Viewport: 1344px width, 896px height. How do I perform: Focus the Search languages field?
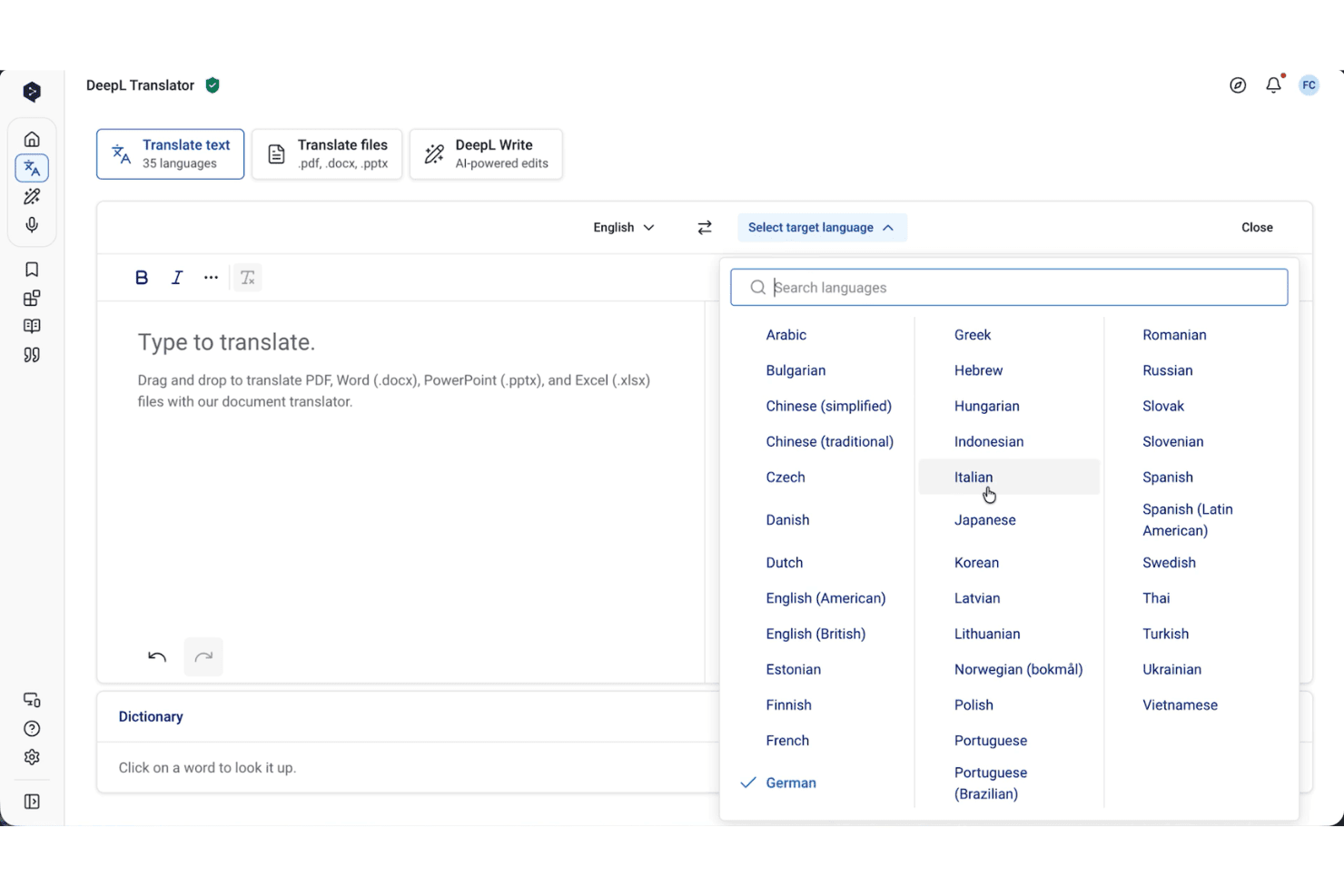pyautogui.click(x=1009, y=288)
